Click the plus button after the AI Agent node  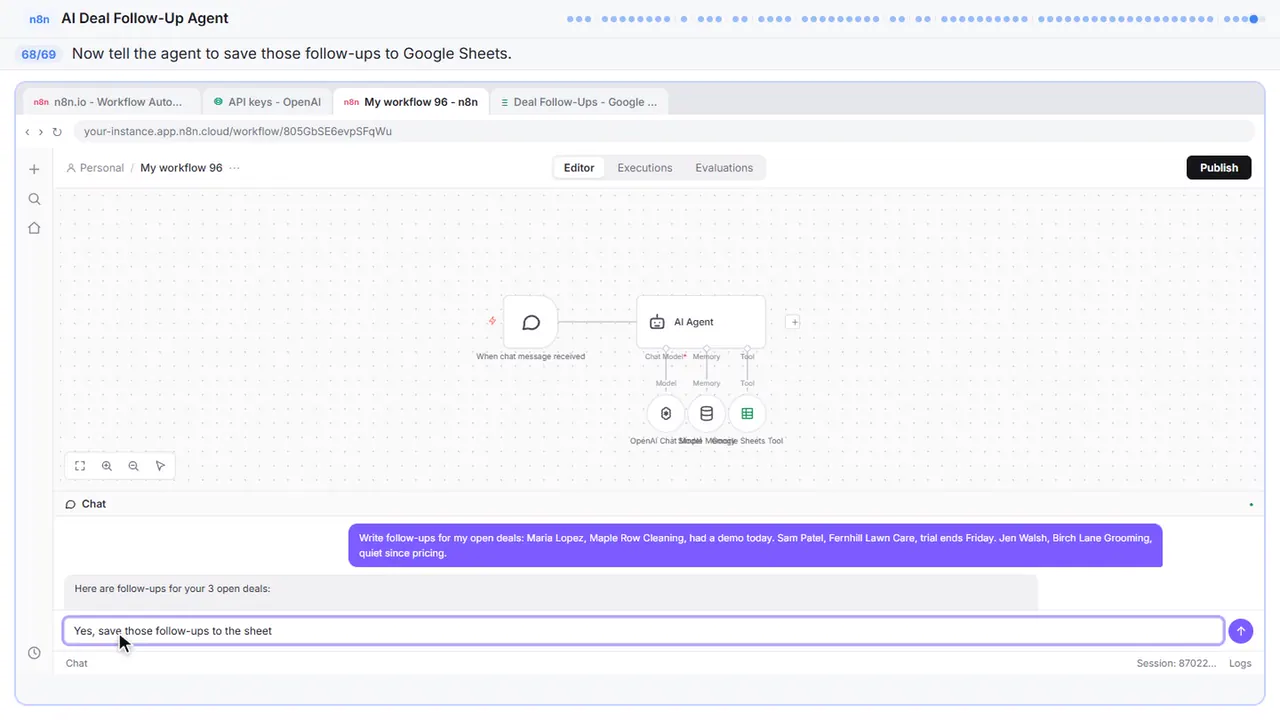(x=793, y=322)
